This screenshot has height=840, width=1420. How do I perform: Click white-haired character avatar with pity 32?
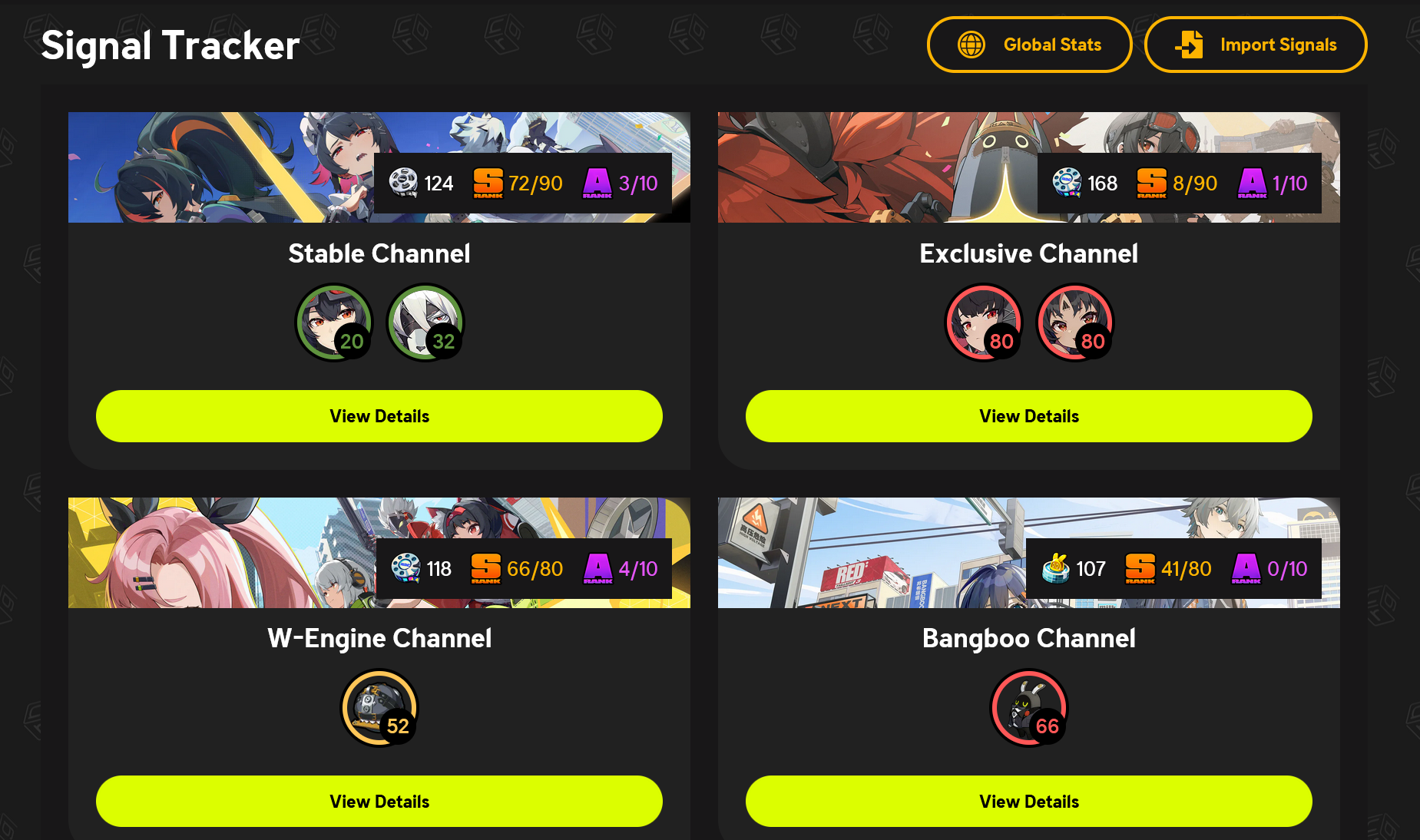425,322
